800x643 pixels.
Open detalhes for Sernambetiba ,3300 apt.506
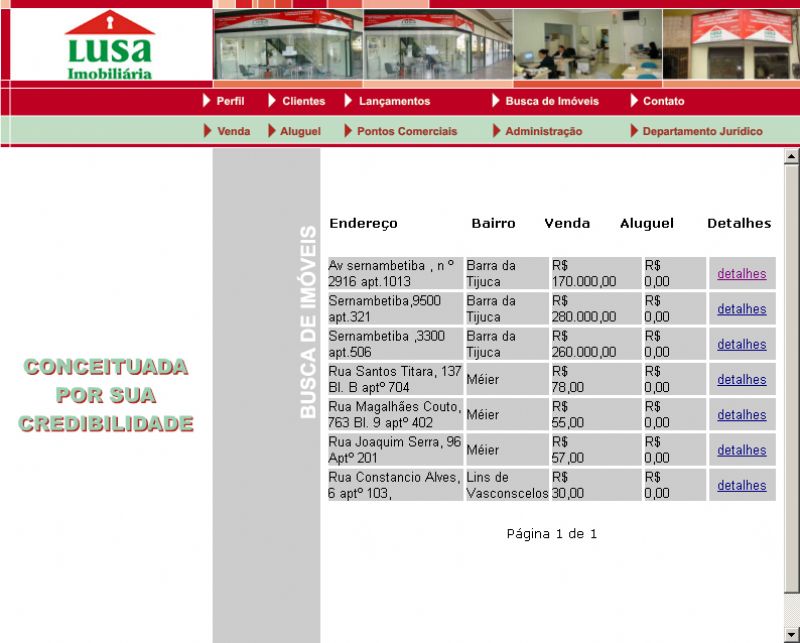pos(742,344)
